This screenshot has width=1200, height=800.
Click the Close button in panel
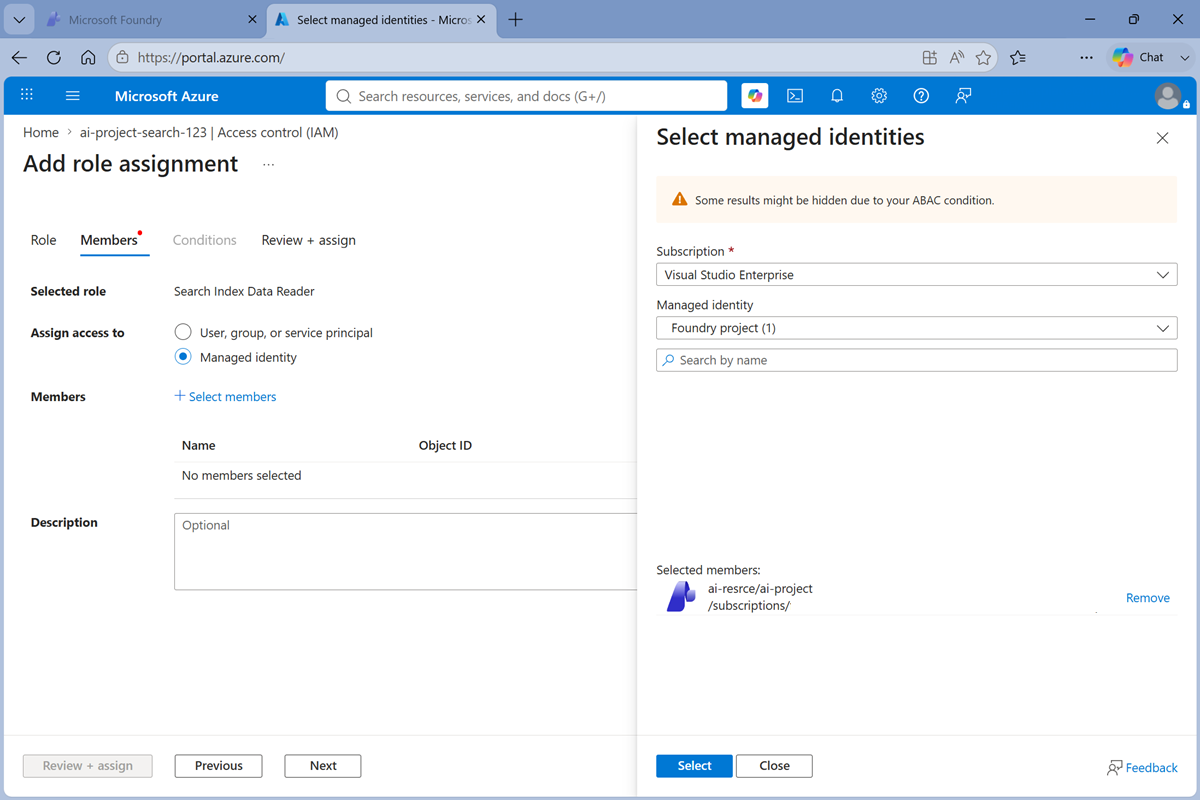pyautogui.click(x=774, y=766)
